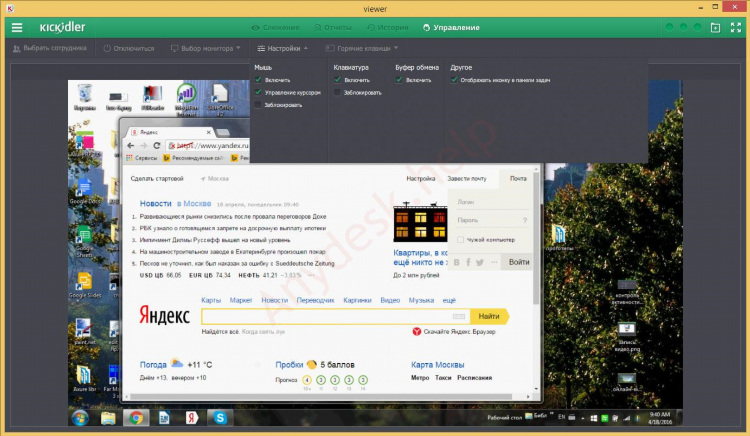
Task: Toggle Мышь Включить checkbox
Action: tap(258, 80)
